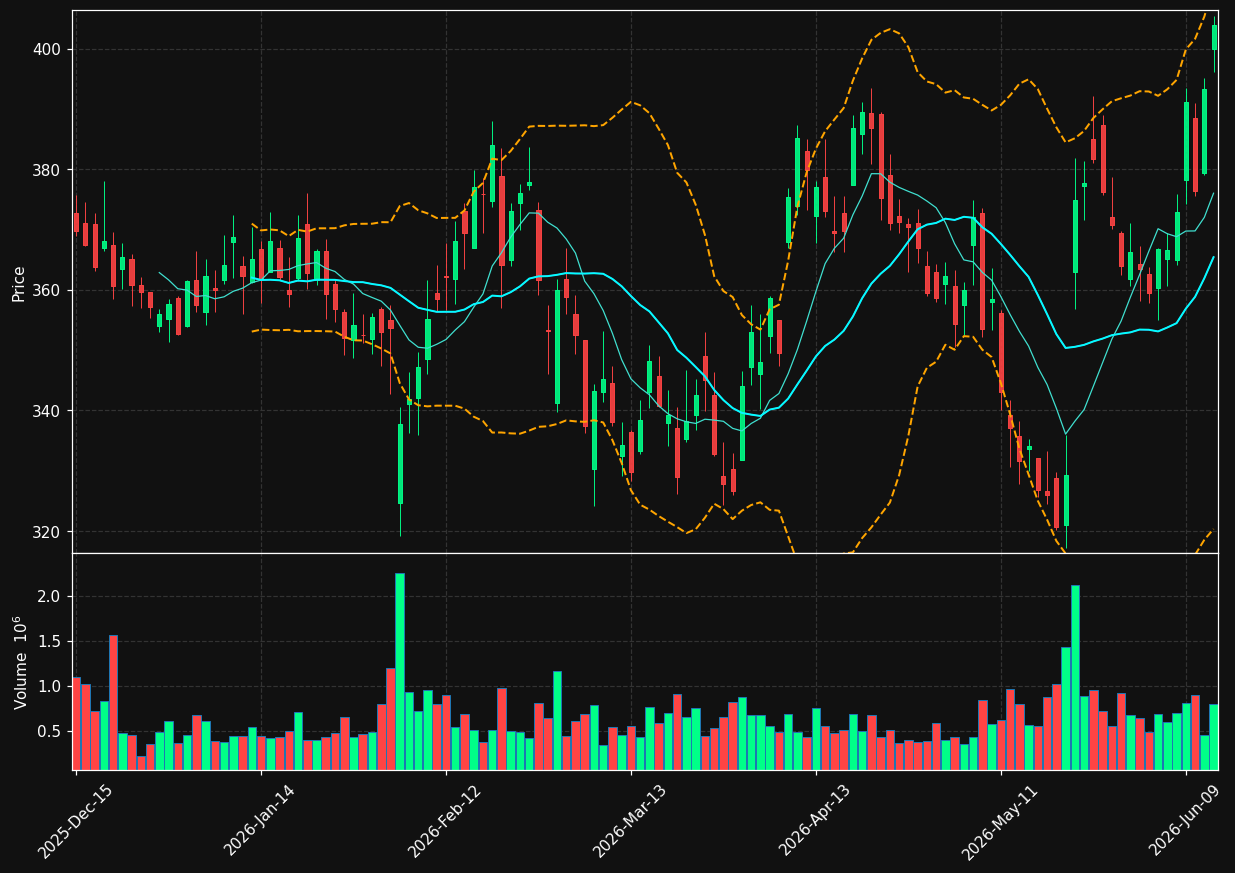Click the 2.0 volume axis value
Screen dimensions: 1235x873
(x=50, y=596)
